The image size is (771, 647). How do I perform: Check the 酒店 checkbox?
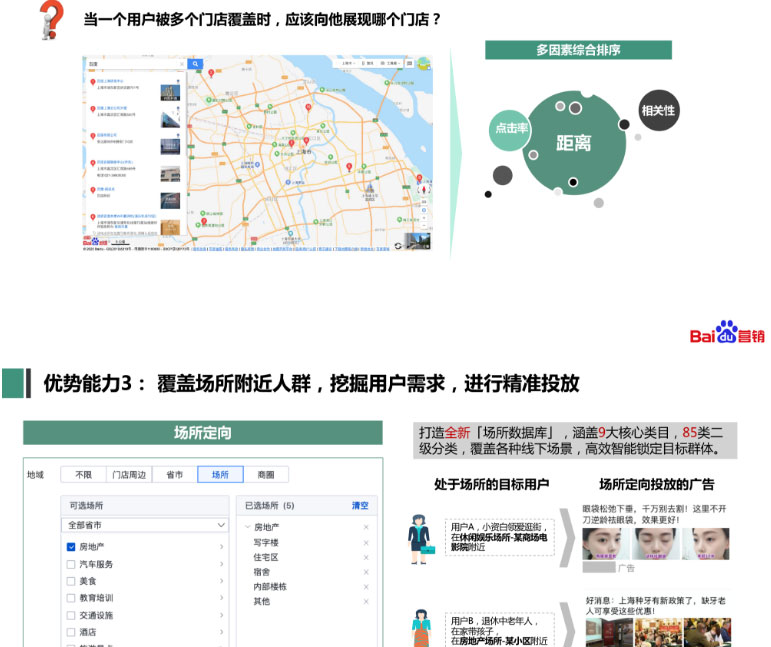pos(71,632)
